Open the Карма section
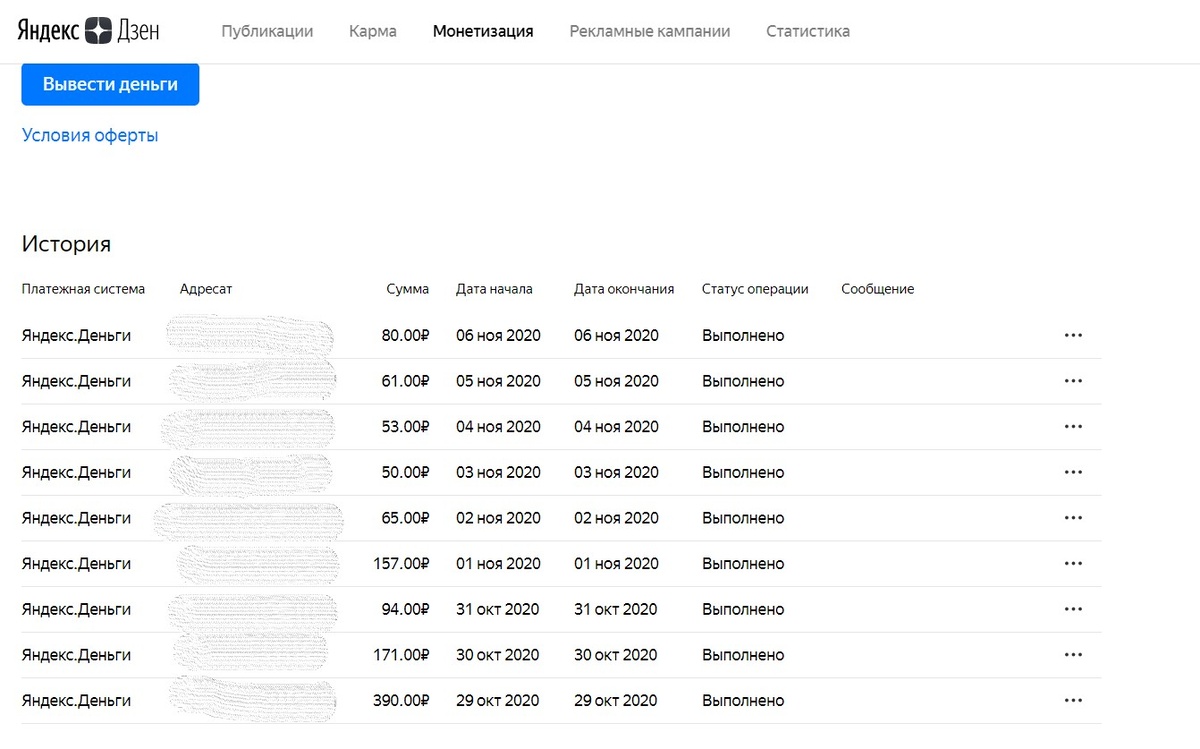 372,31
